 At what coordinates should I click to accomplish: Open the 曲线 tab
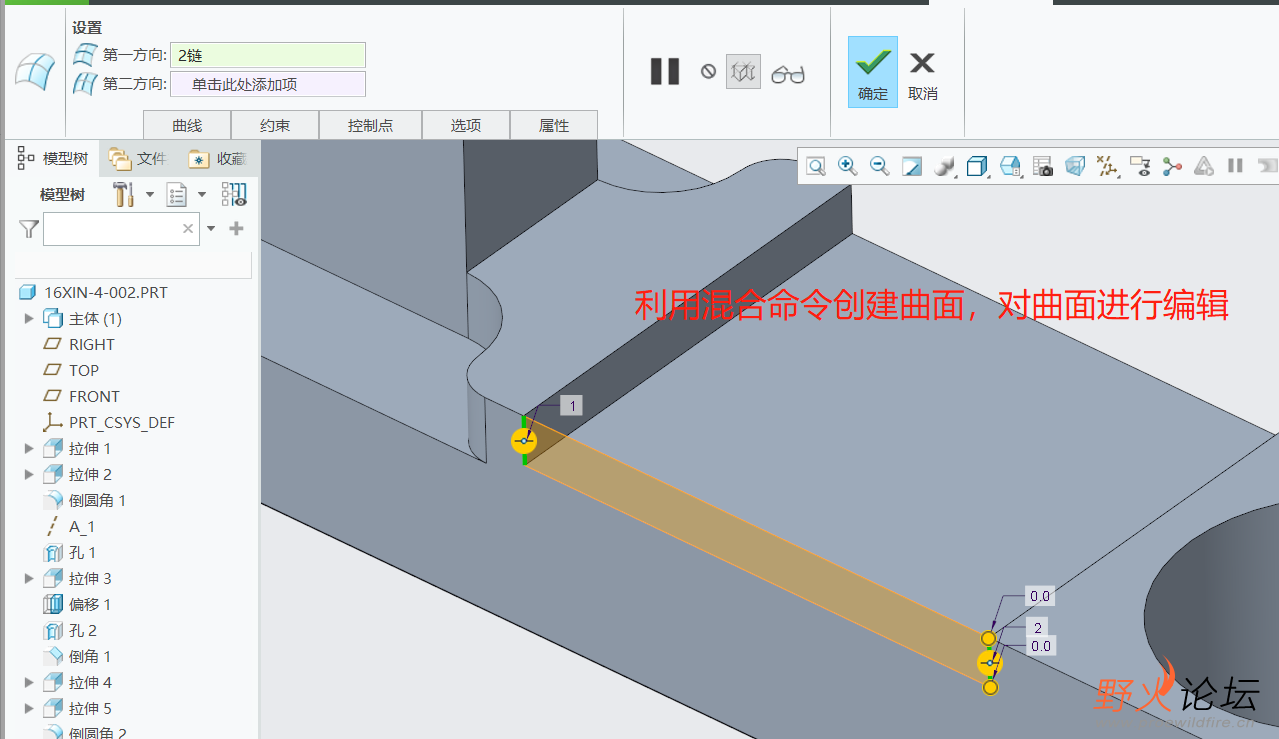pos(187,125)
